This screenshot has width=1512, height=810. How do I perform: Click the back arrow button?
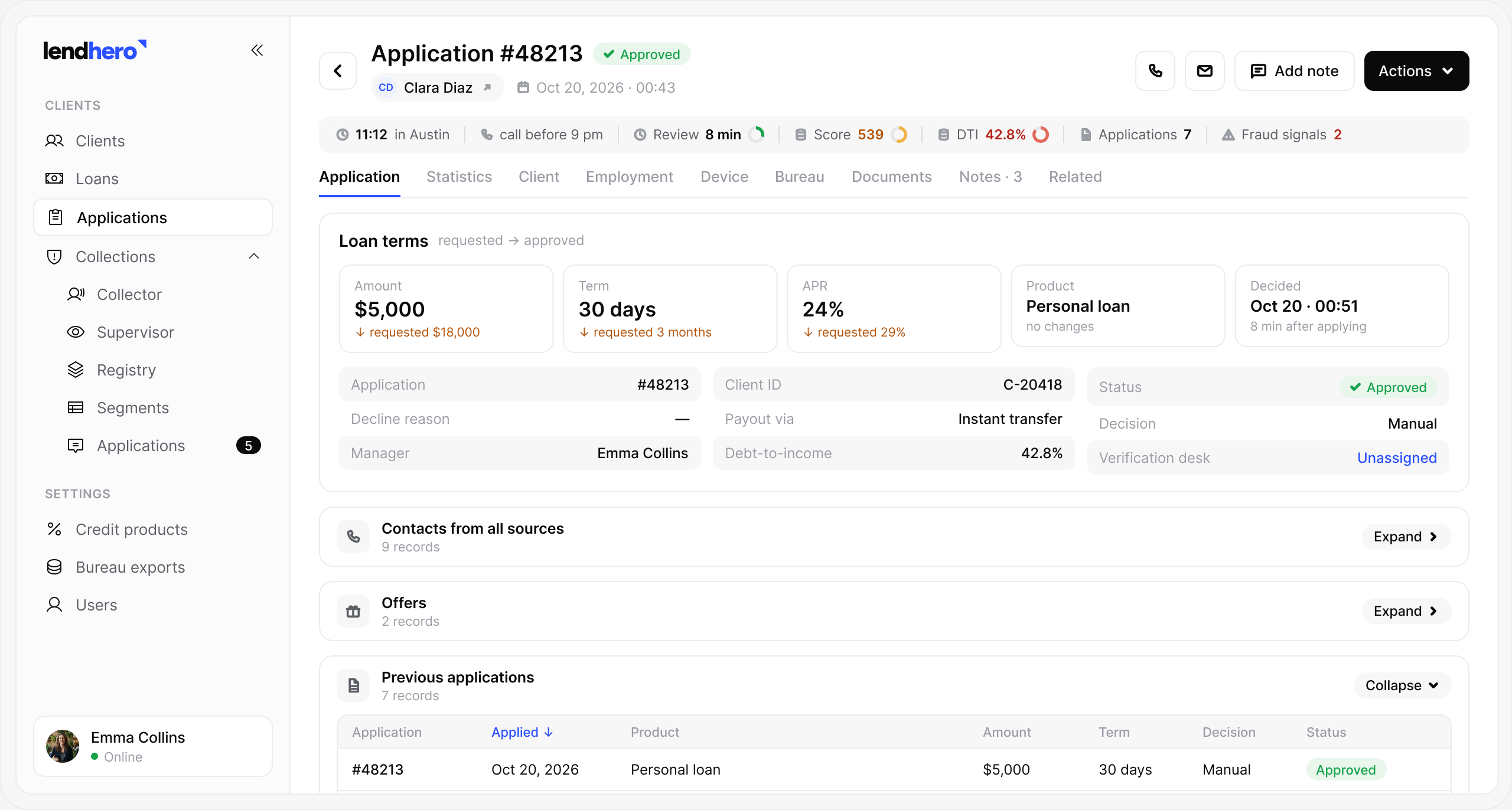[x=338, y=71]
